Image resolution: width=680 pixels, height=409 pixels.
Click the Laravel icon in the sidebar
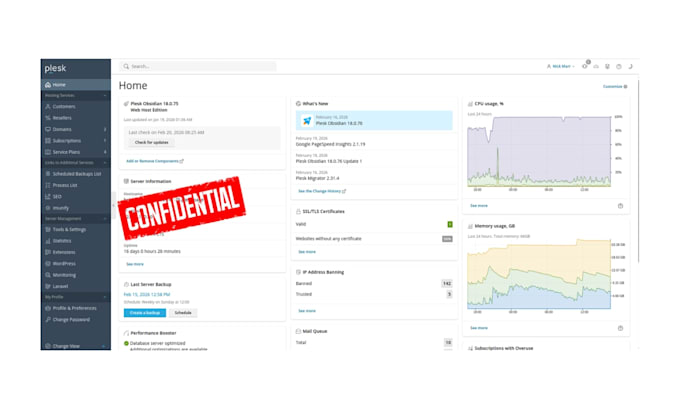(48, 286)
